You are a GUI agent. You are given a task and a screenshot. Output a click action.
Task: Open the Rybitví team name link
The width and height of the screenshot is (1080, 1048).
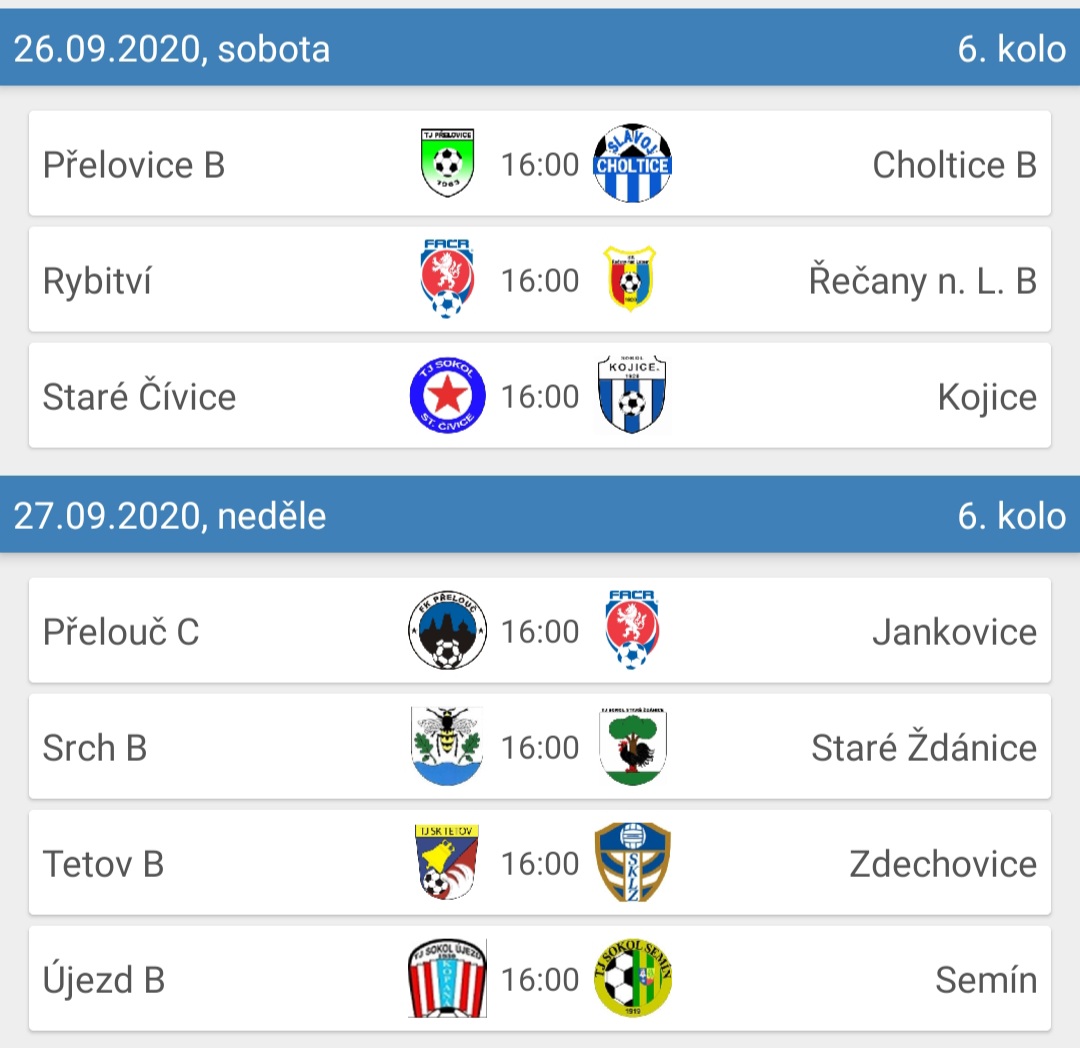pyautogui.click(x=97, y=281)
